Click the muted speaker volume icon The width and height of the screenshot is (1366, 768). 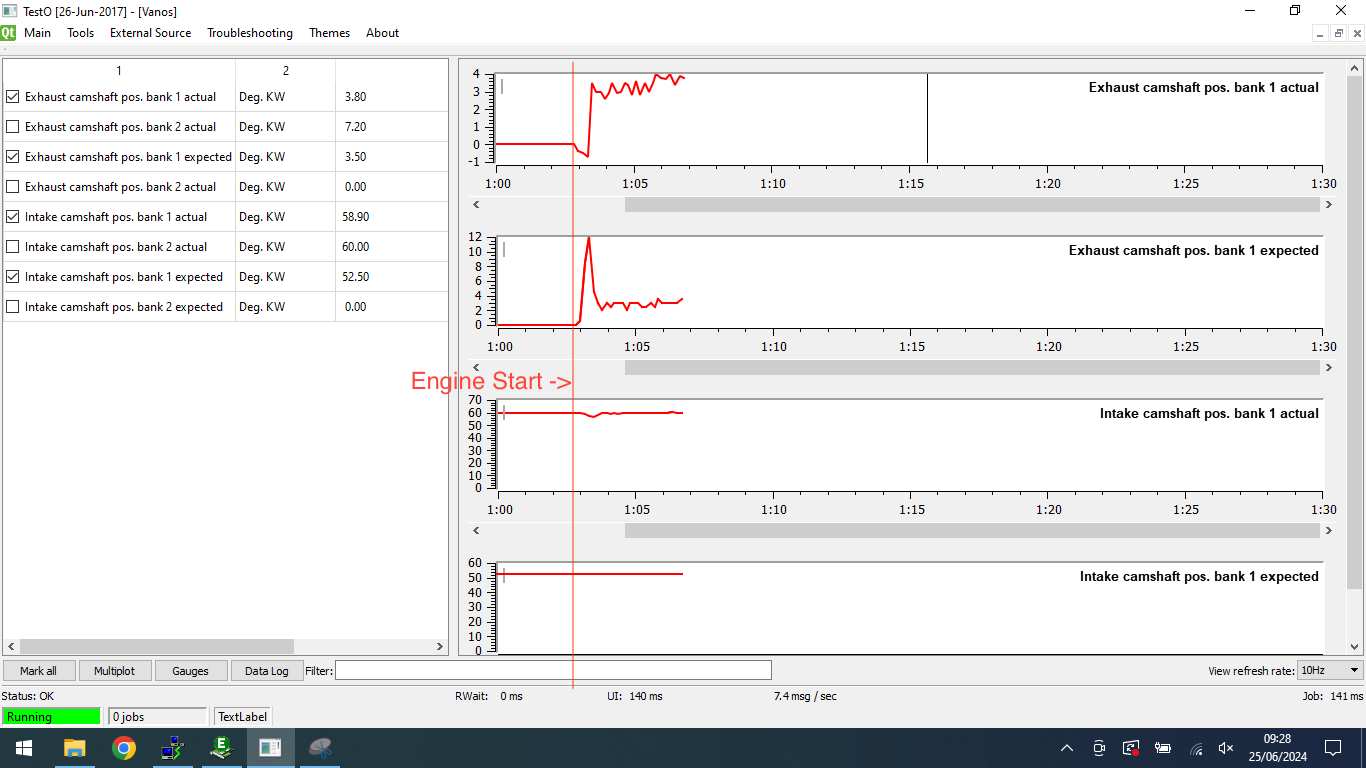1226,748
